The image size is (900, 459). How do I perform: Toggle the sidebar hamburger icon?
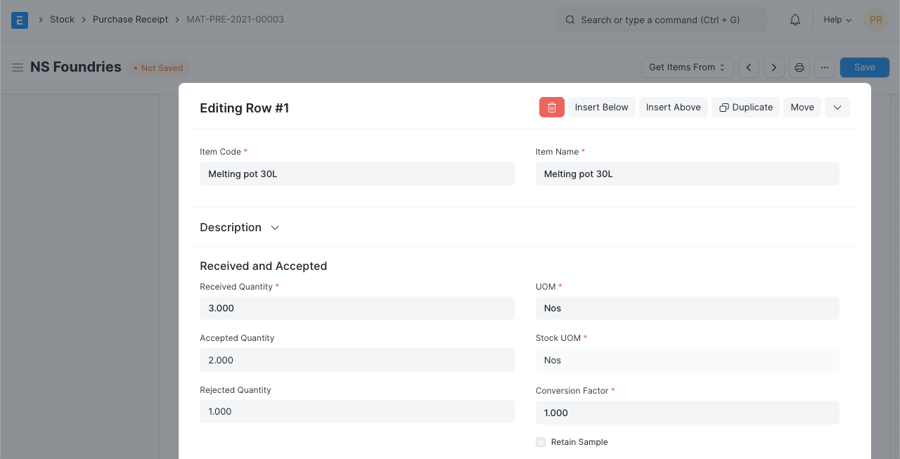[x=17, y=68]
